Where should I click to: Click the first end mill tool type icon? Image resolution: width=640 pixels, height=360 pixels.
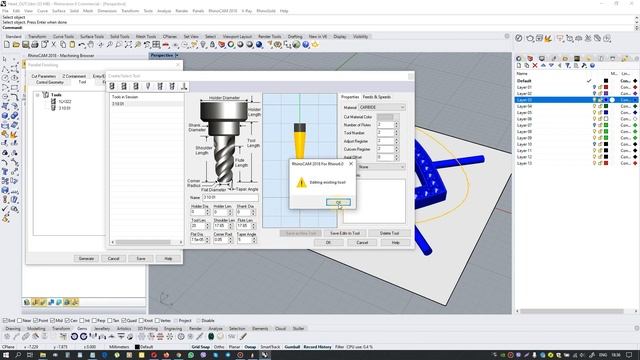coord(112,86)
